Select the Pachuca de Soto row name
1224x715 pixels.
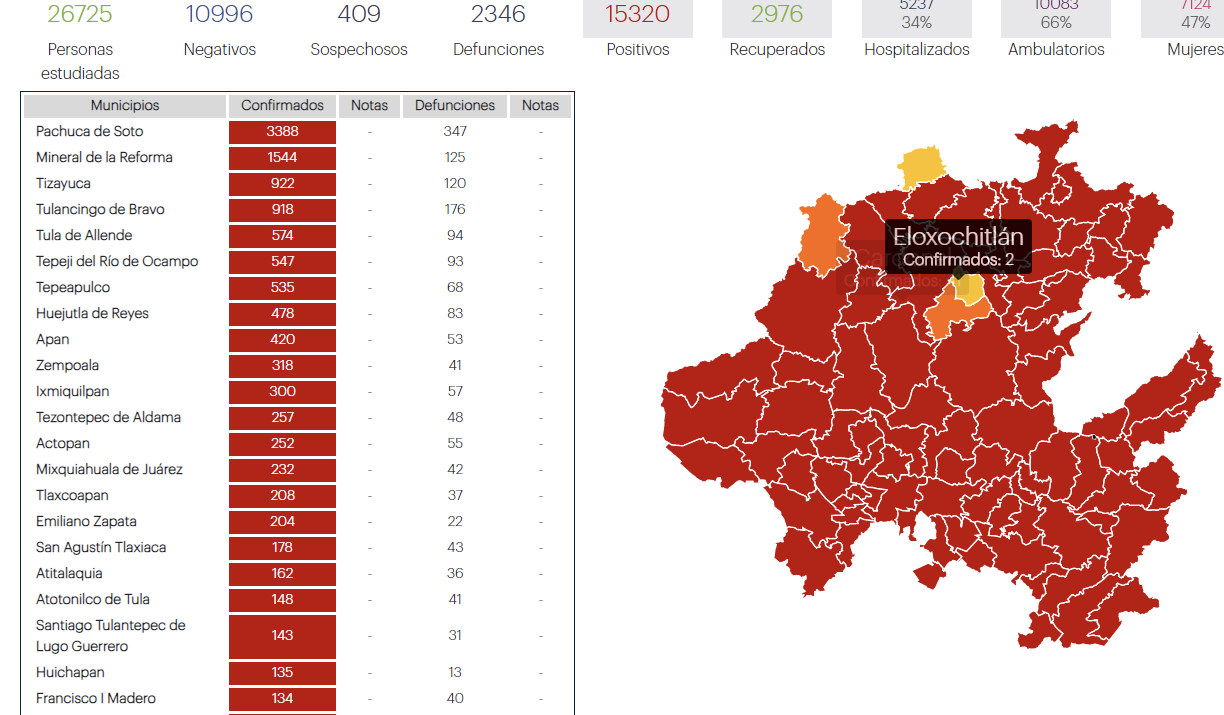coord(89,131)
